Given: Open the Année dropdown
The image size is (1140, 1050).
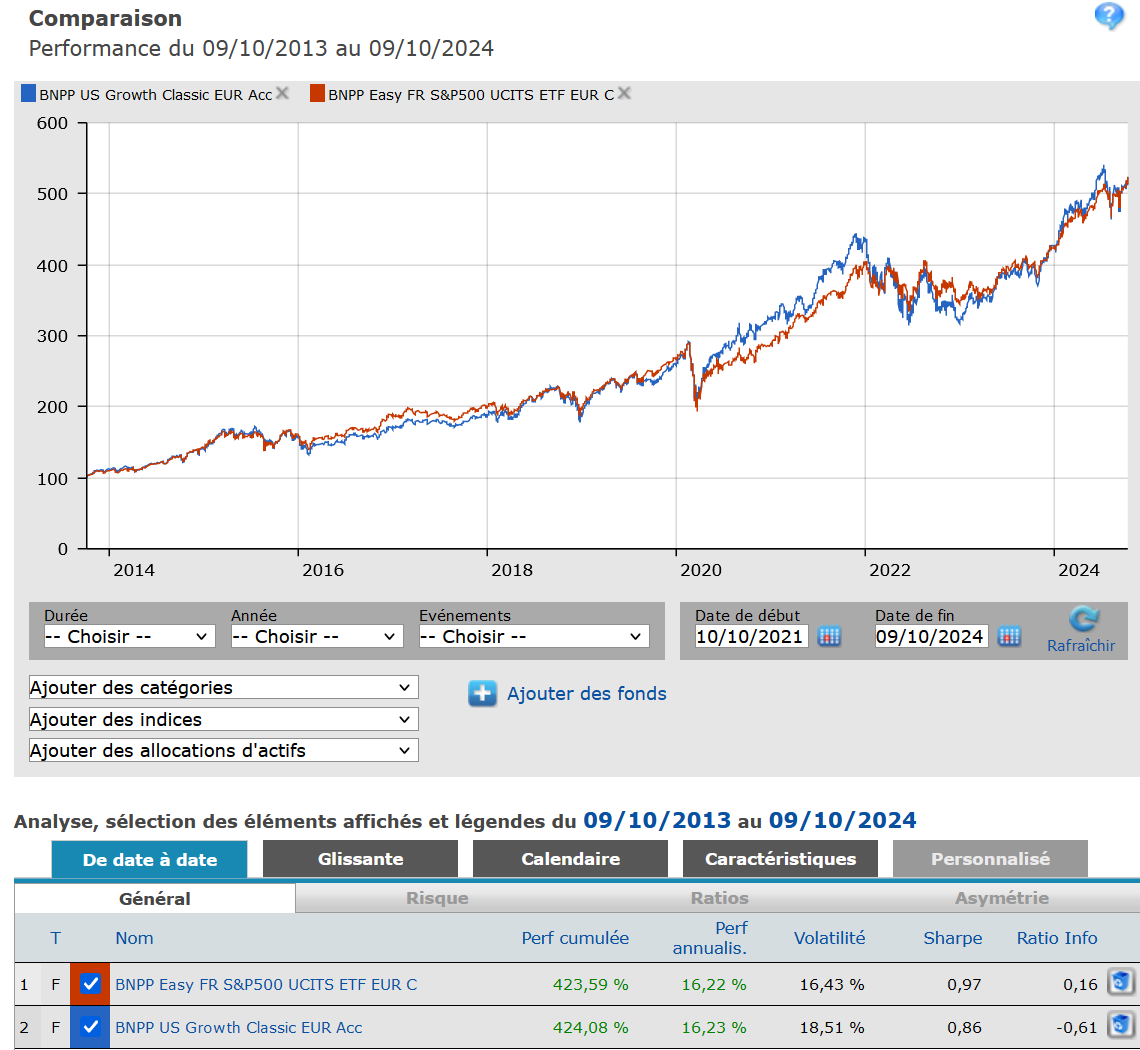Looking at the screenshot, I should point(316,636).
